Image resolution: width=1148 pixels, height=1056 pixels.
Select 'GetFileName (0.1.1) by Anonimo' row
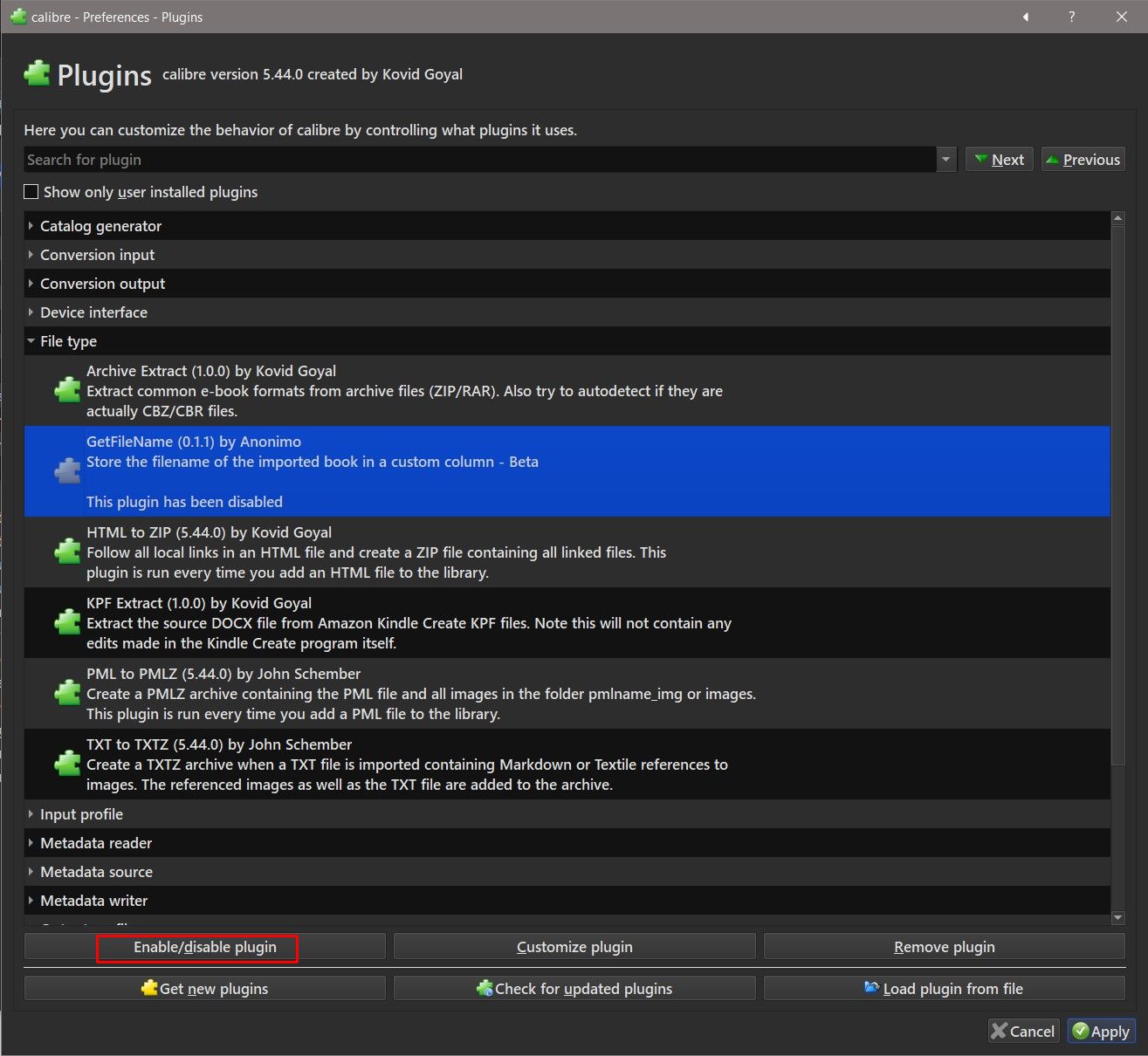point(567,471)
